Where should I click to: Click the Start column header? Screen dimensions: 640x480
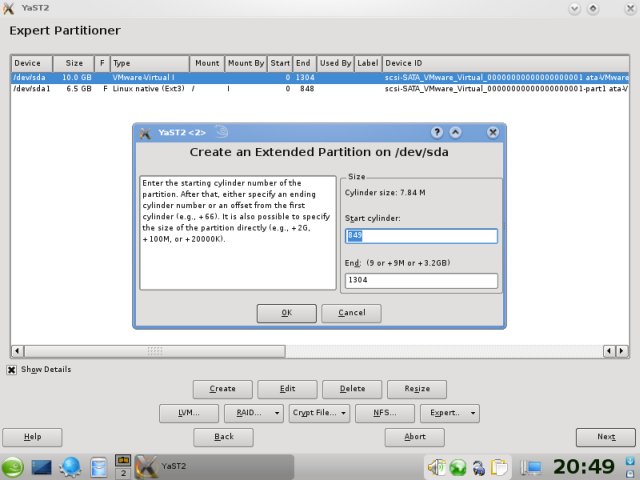point(280,63)
